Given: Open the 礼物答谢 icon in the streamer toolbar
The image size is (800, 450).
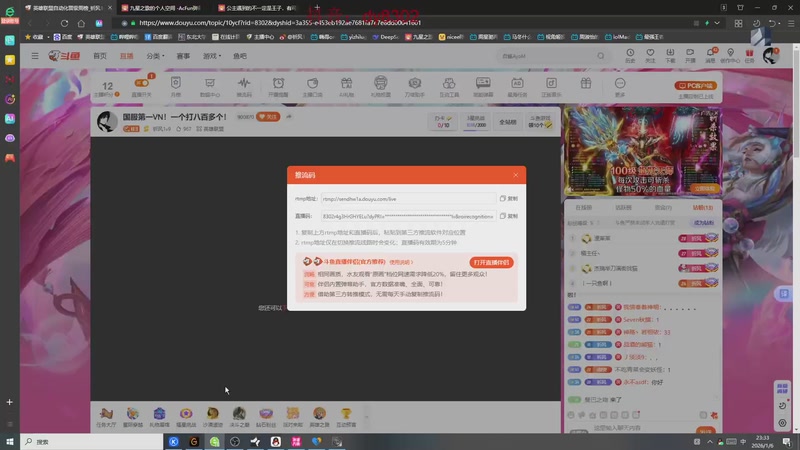Looking at the screenshot, I should tap(381, 86).
